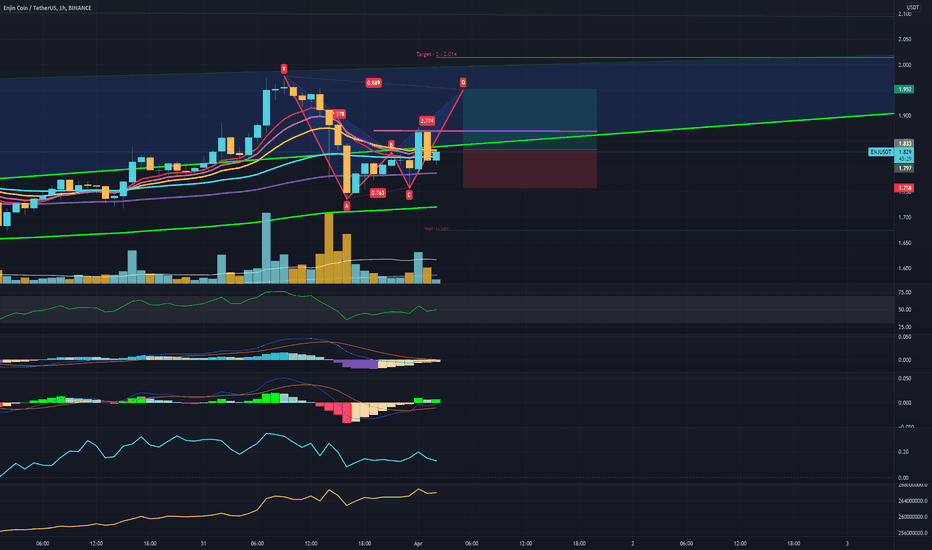Click the tallest orange volume bar

click(329, 248)
